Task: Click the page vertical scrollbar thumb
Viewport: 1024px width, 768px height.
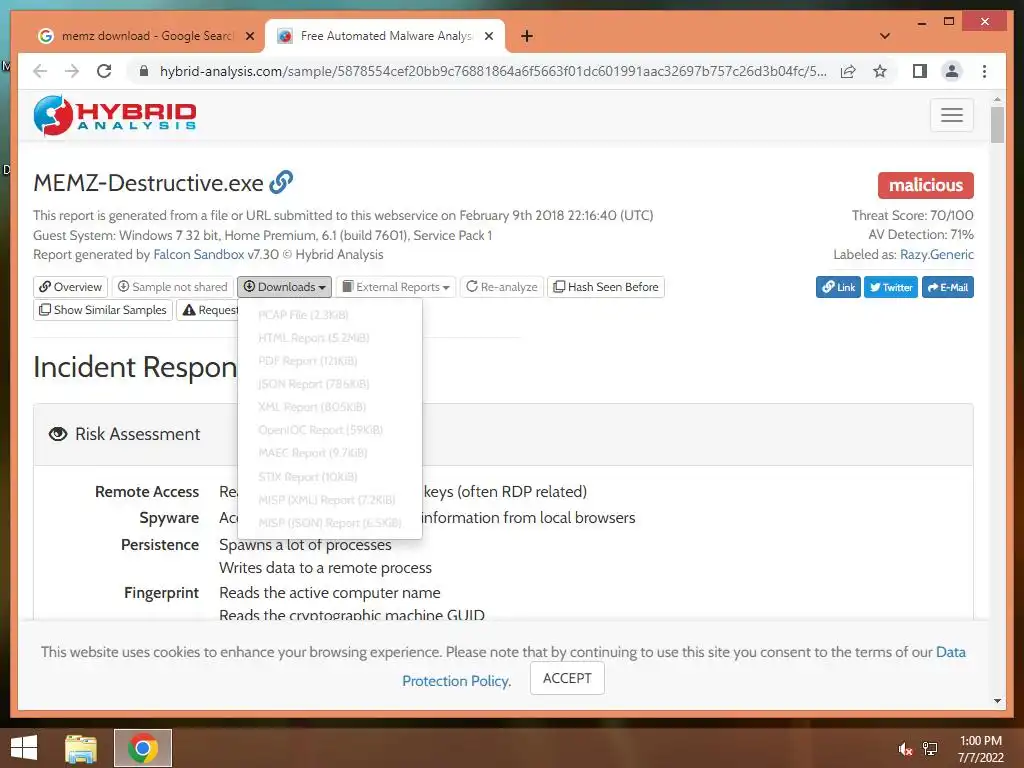Action: pyautogui.click(x=997, y=124)
